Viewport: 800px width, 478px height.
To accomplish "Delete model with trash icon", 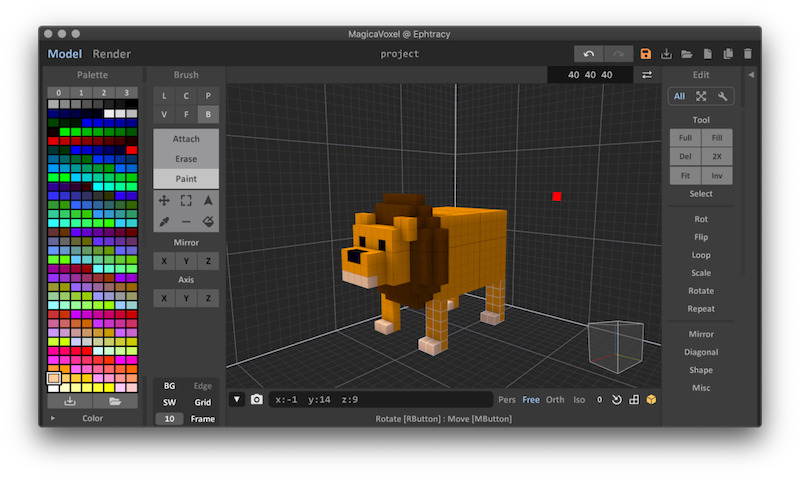I will click(748, 54).
